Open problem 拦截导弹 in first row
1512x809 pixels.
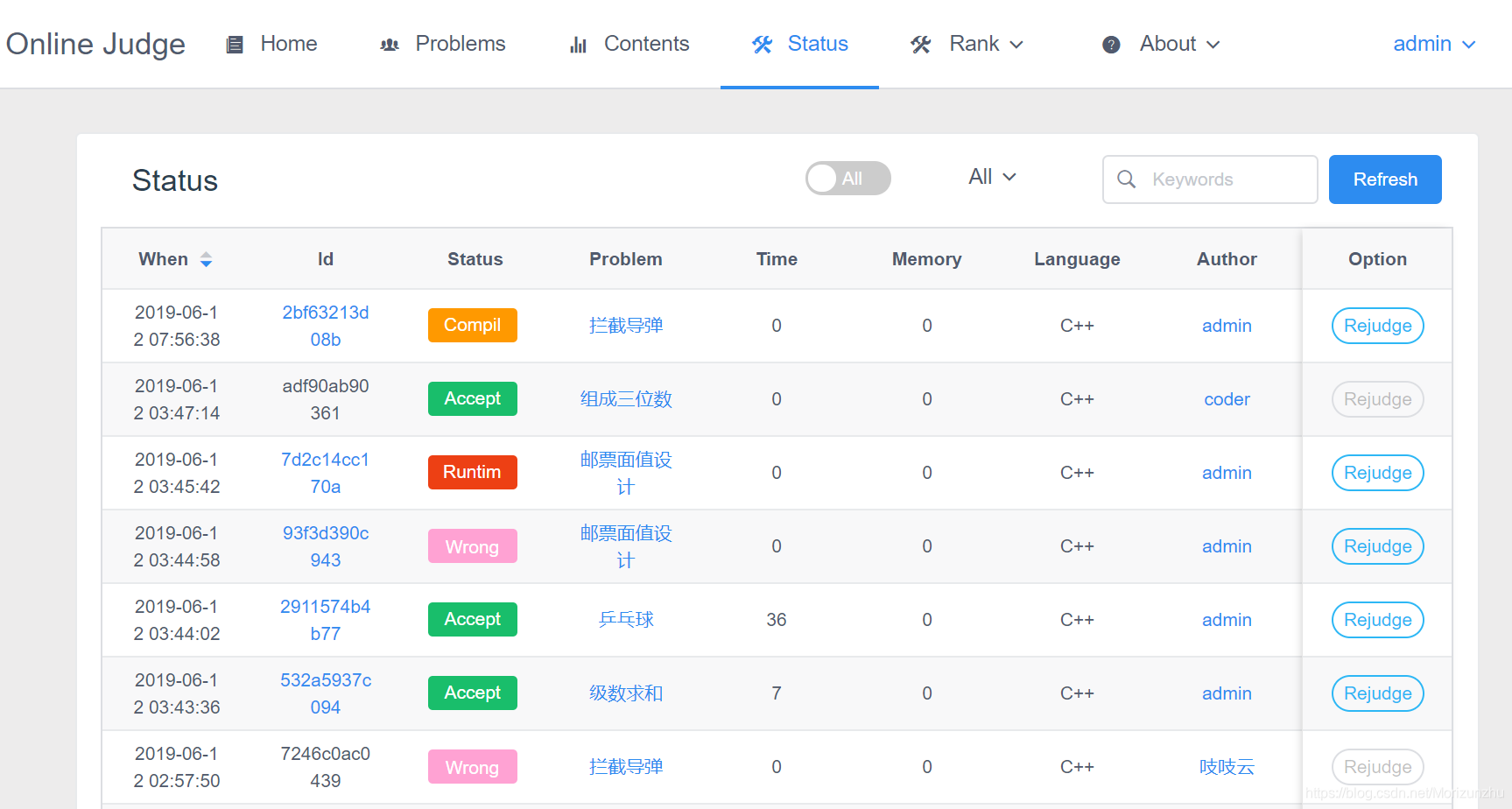point(626,326)
